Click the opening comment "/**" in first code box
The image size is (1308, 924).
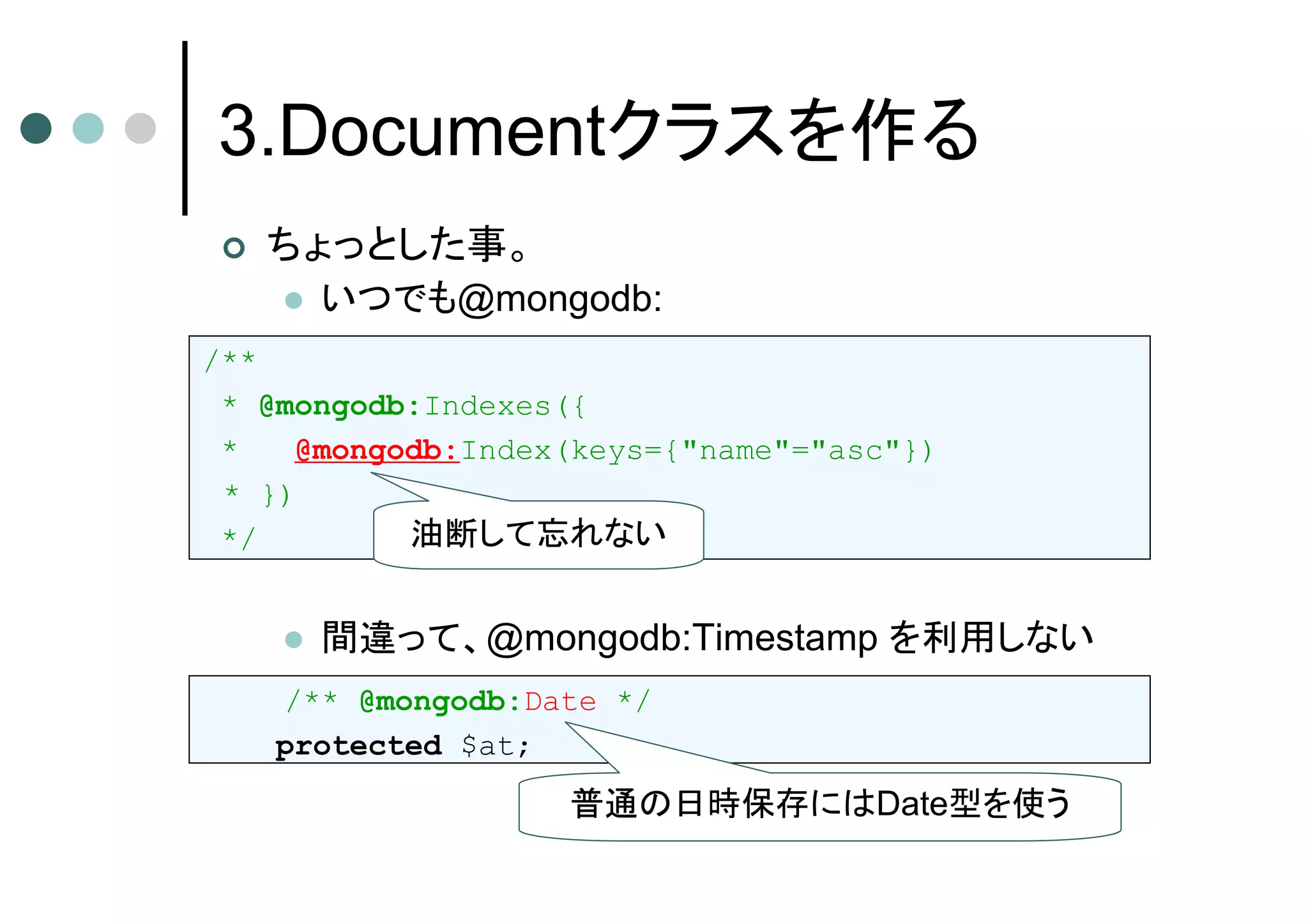(230, 360)
